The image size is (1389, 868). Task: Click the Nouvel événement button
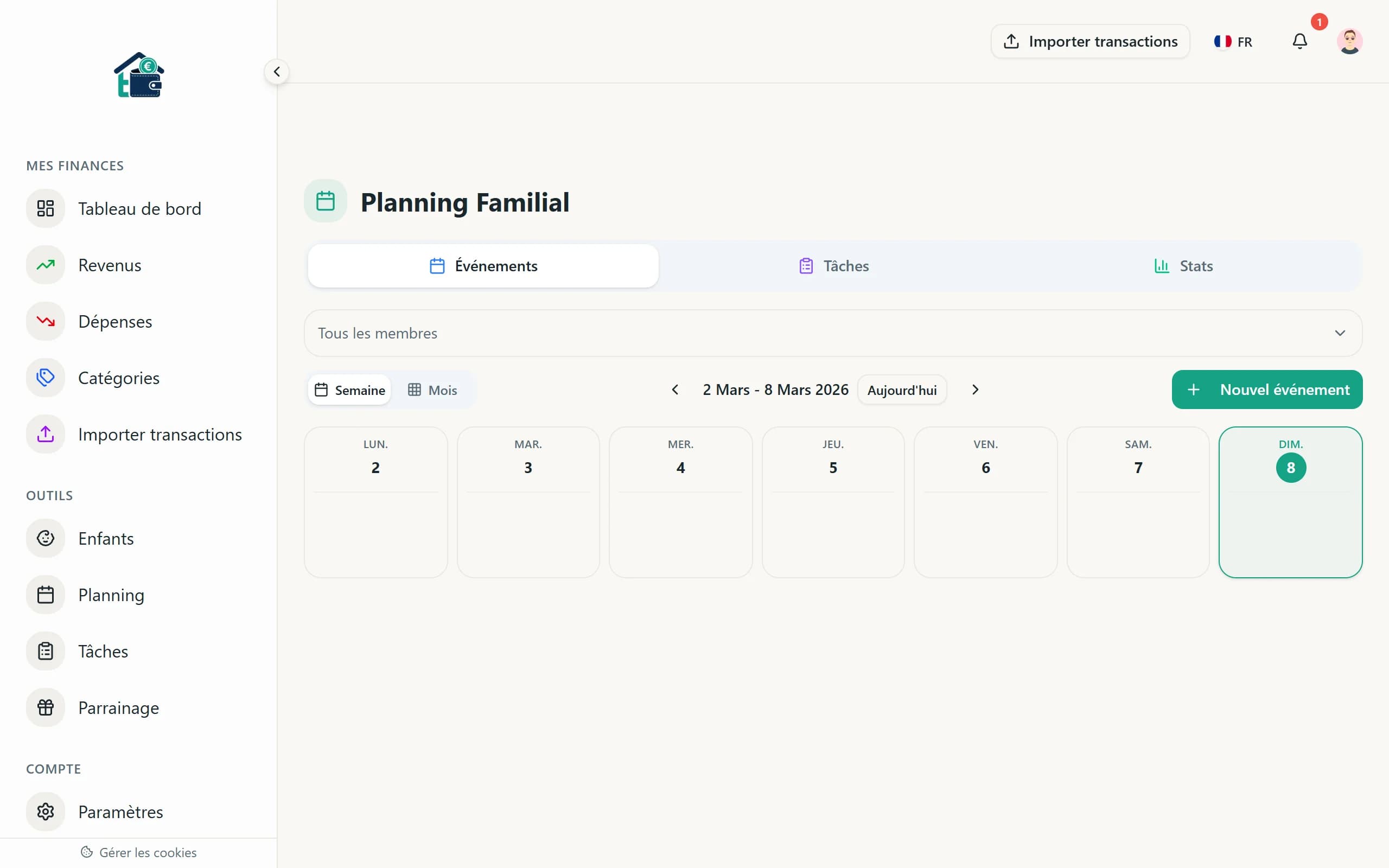coord(1267,389)
